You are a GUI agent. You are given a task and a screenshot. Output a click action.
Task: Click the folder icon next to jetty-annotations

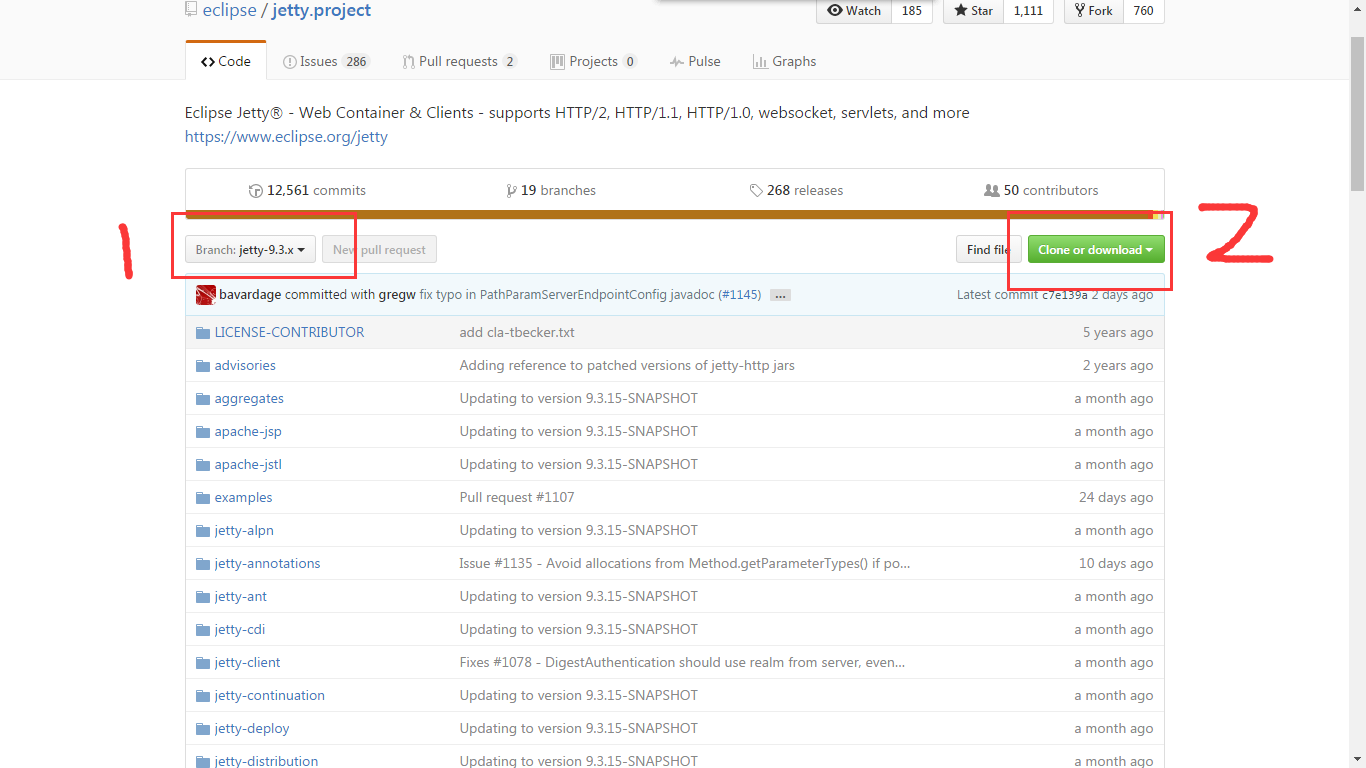click(203, 564)
